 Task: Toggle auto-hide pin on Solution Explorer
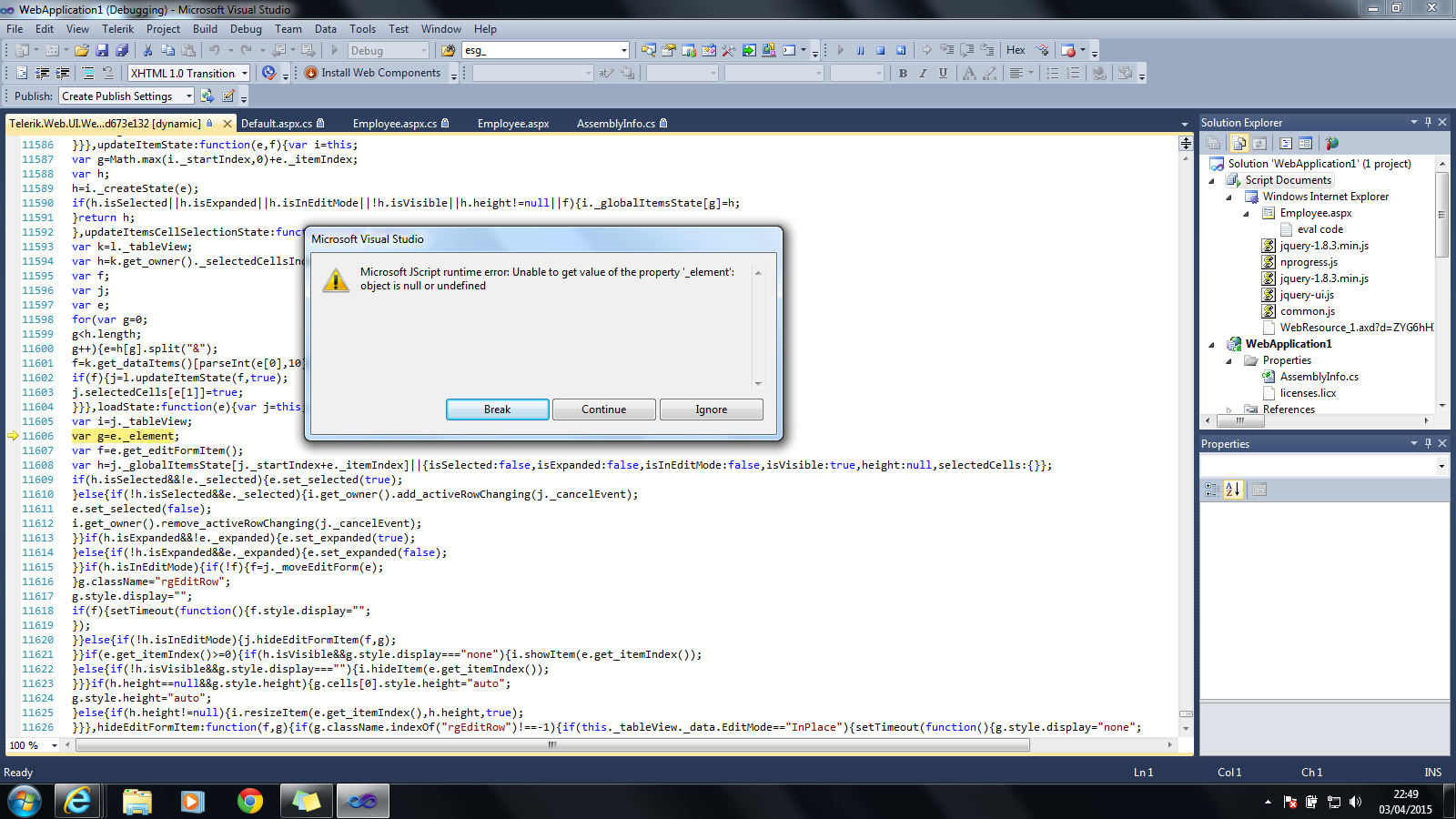pyautogui.click(x=1428, y=122)
